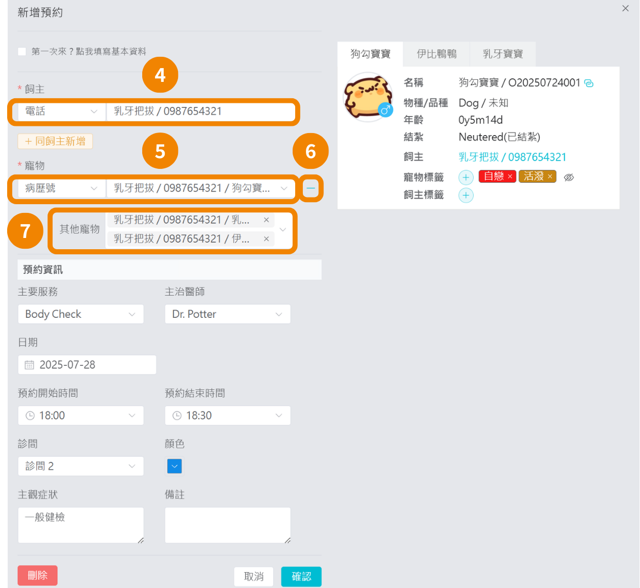The width and height of the screenshot is (640, 588).
Task: Open the 預約結束時間 18:30 dropdown
Action: click(x=227, y=415)
